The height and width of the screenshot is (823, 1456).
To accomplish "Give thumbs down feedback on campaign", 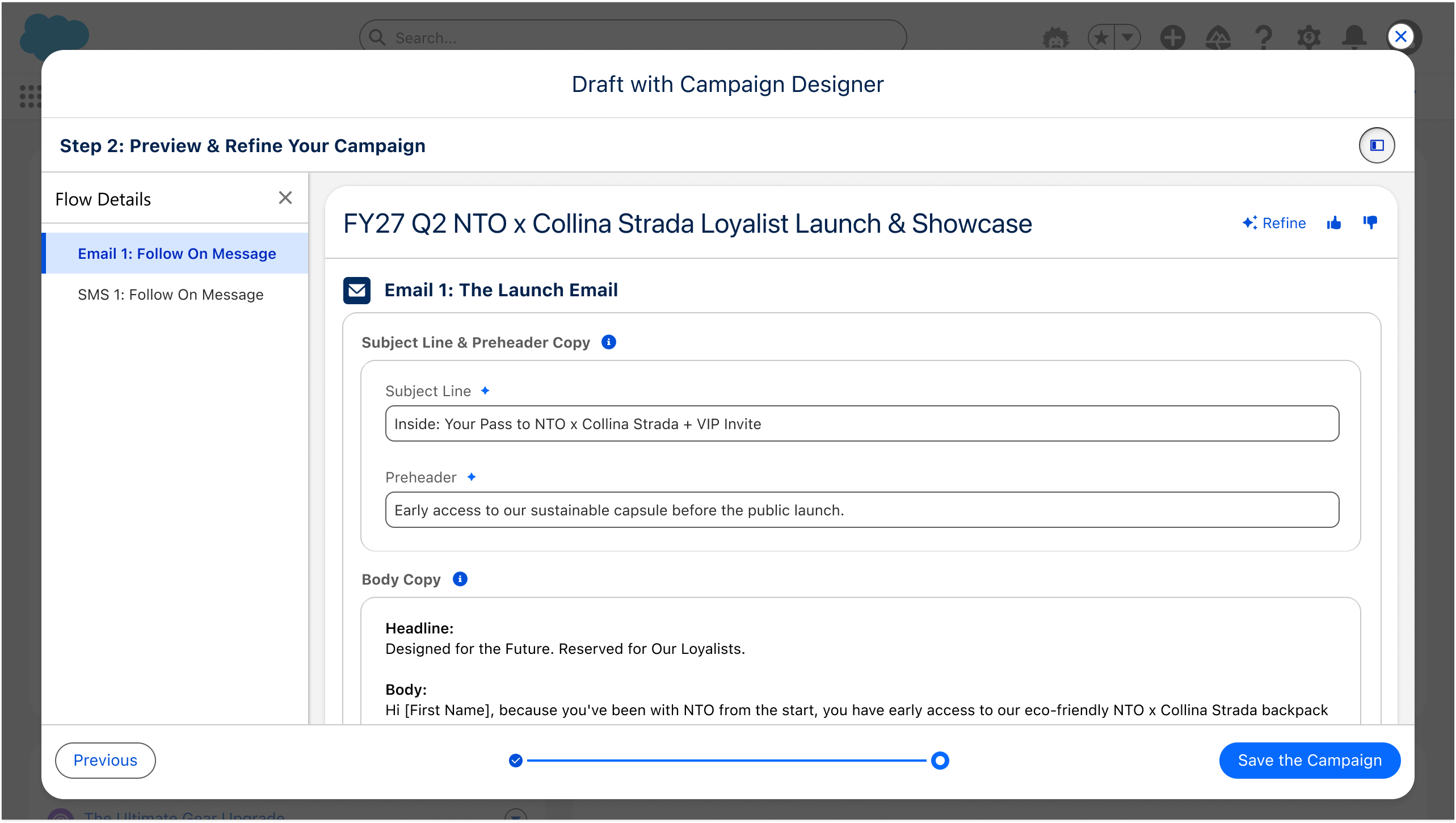I will coord(1370,223).
